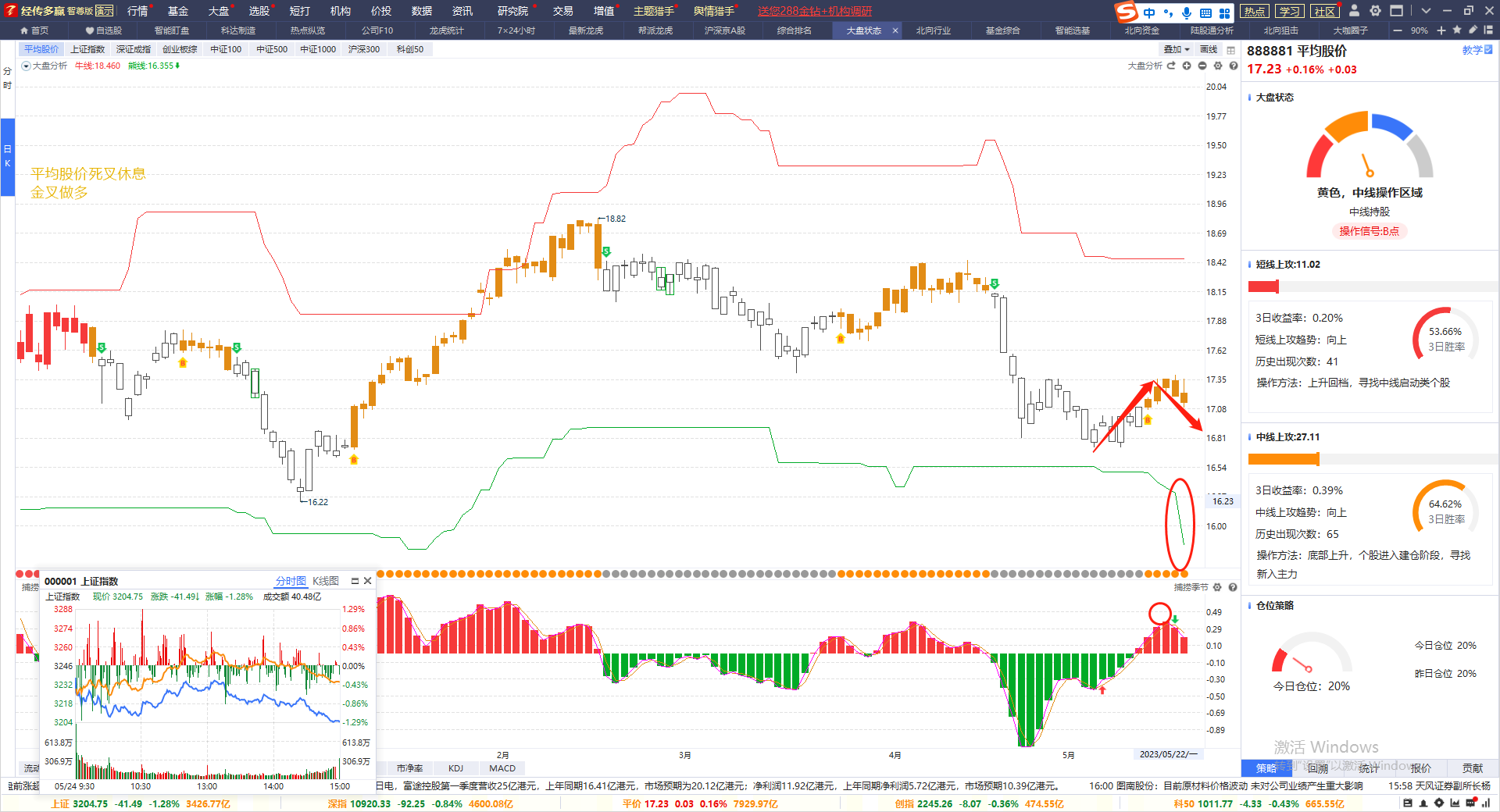The image size is (1500, 812).
Task: Click the 中线上攻 orange progress bar
Action: pos(1284,459)
